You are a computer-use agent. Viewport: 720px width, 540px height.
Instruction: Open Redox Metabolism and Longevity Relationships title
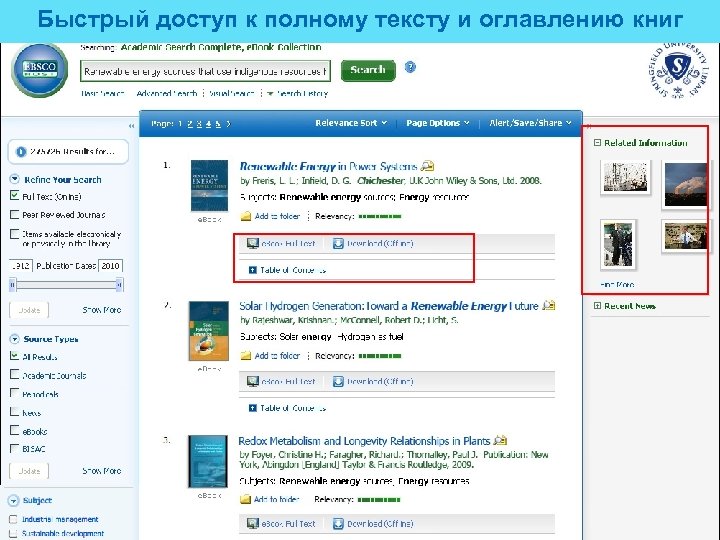[365, 441]
